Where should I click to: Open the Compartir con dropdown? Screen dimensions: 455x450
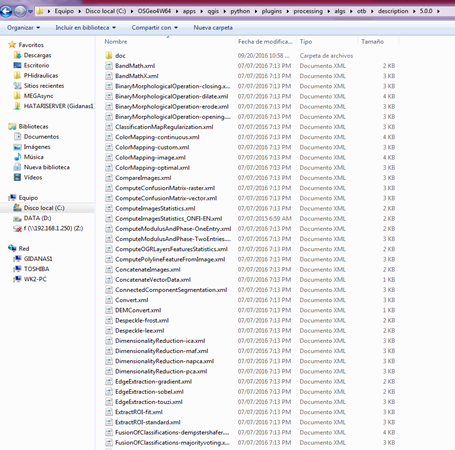(x=155, y=27)
